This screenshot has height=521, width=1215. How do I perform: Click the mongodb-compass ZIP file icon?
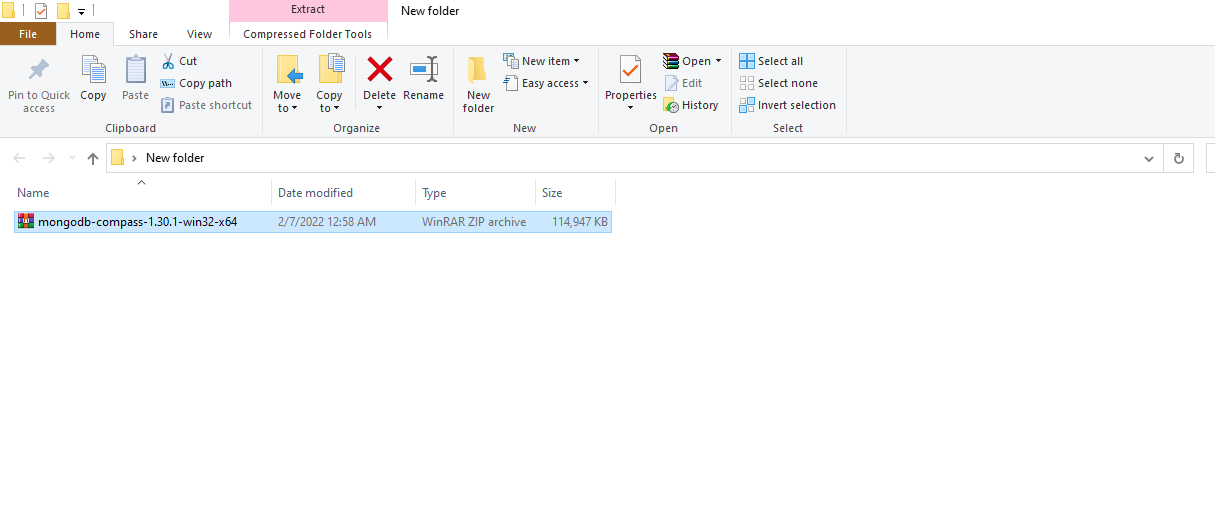tap(26, 222)
